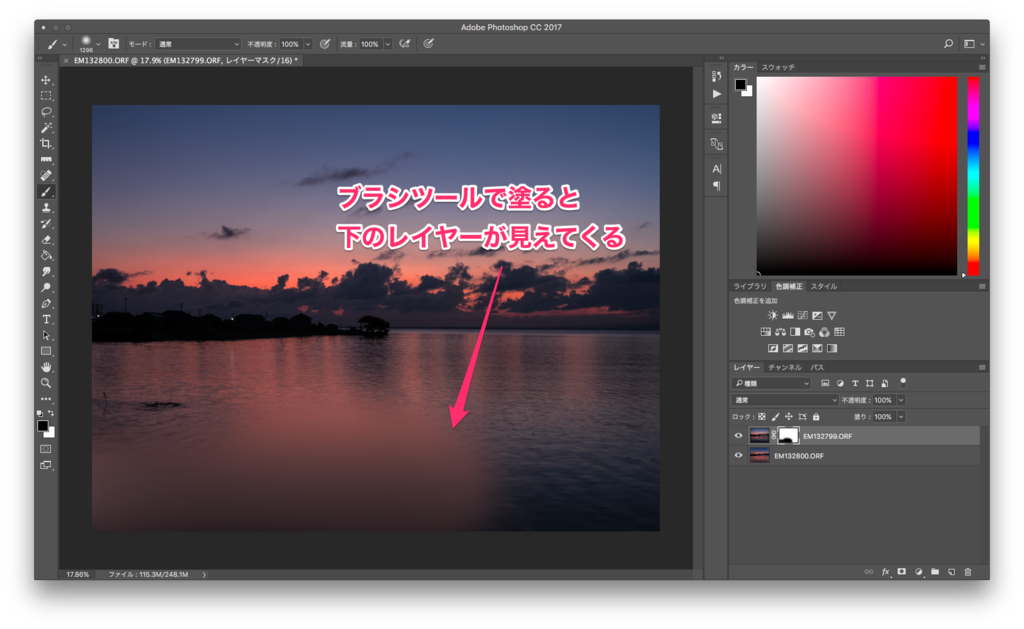This screenshot has width=1024, height=629.
Task: Hide the EM132799.ORF layer with eye icon
Action: click(739, 436)
